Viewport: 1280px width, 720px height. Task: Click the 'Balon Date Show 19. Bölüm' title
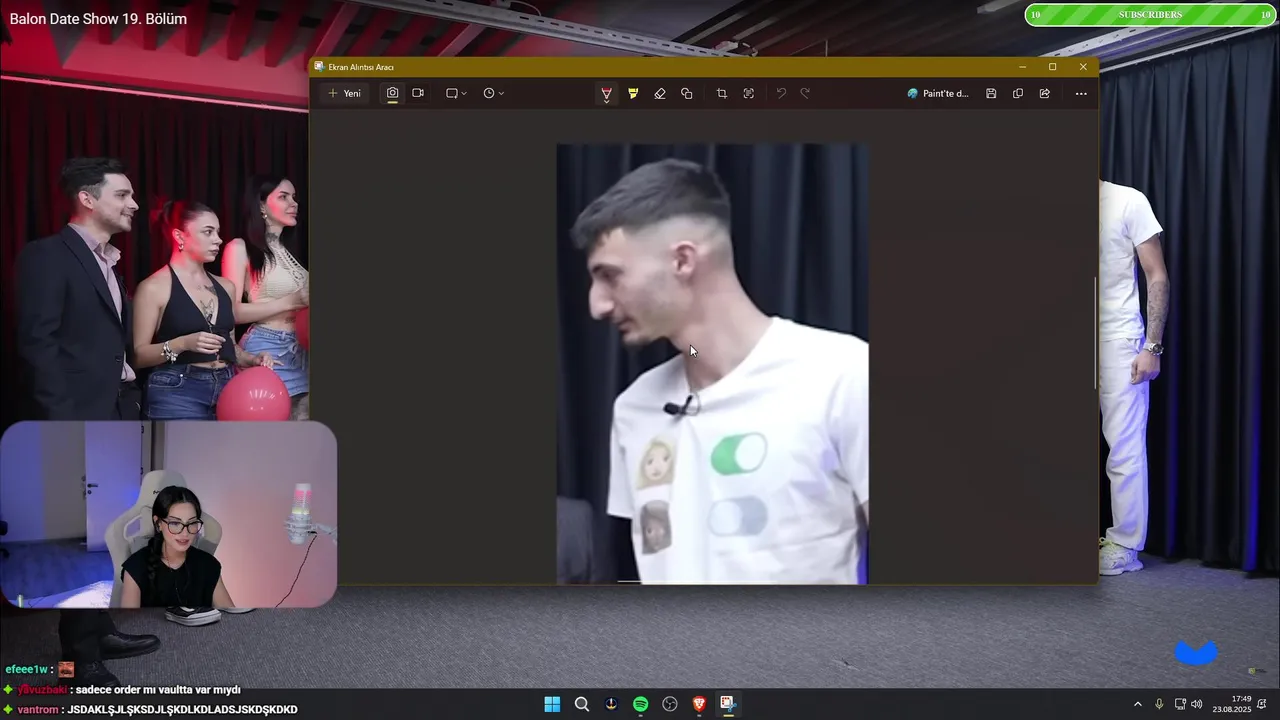98,19
